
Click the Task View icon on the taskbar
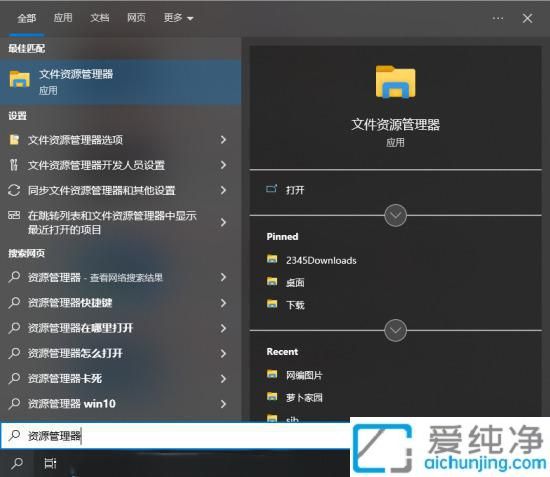50,464
